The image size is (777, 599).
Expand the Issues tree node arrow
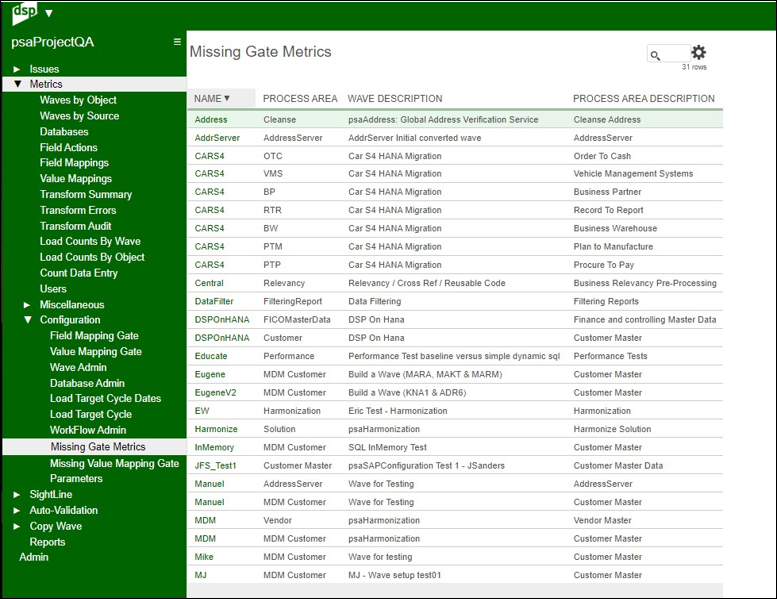[x=16, y=69]
